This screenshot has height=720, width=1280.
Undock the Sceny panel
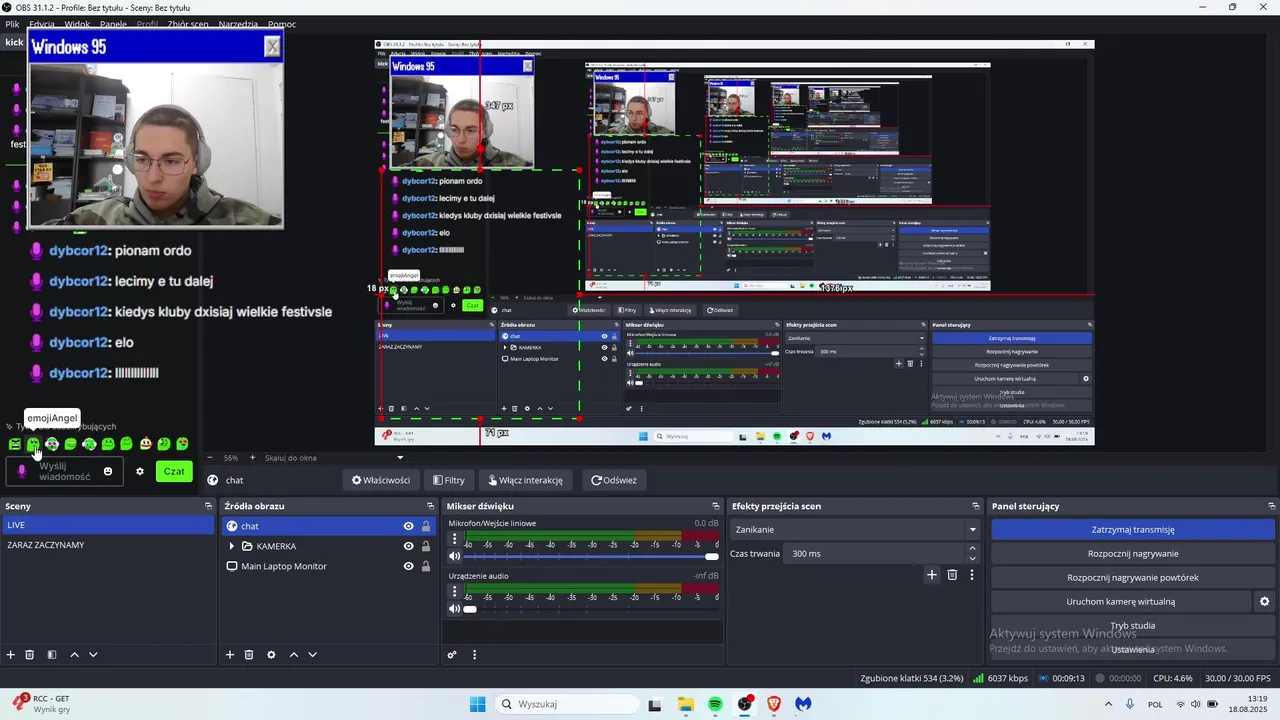(x=208, y=506)
